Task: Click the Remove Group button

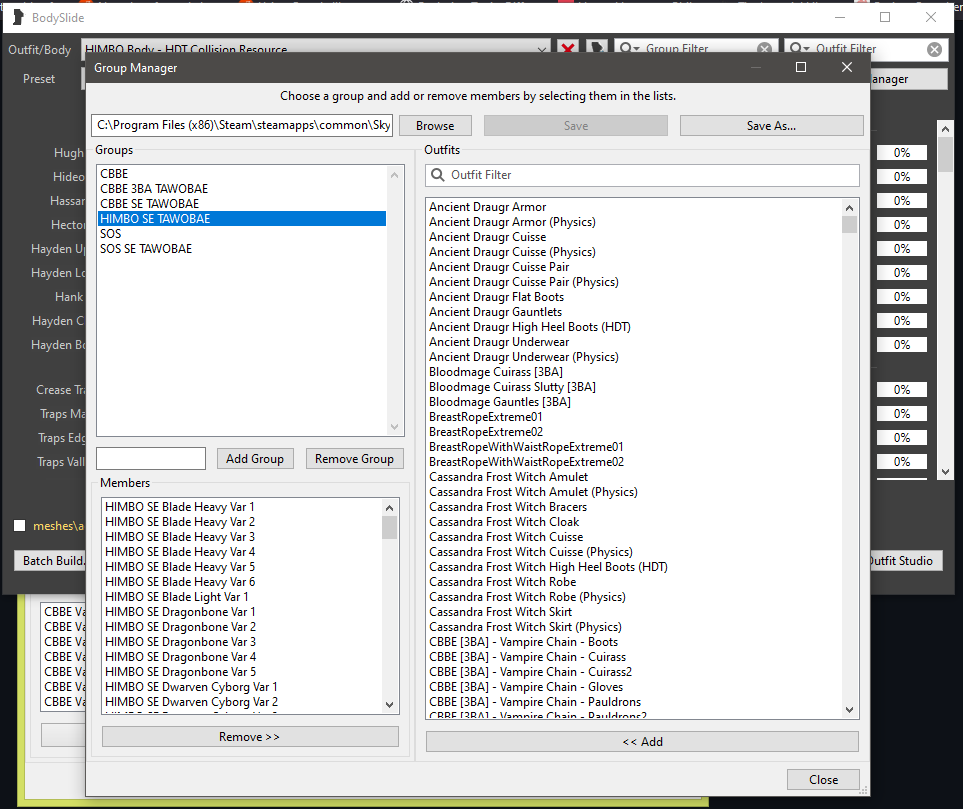Action: (354, 459)
